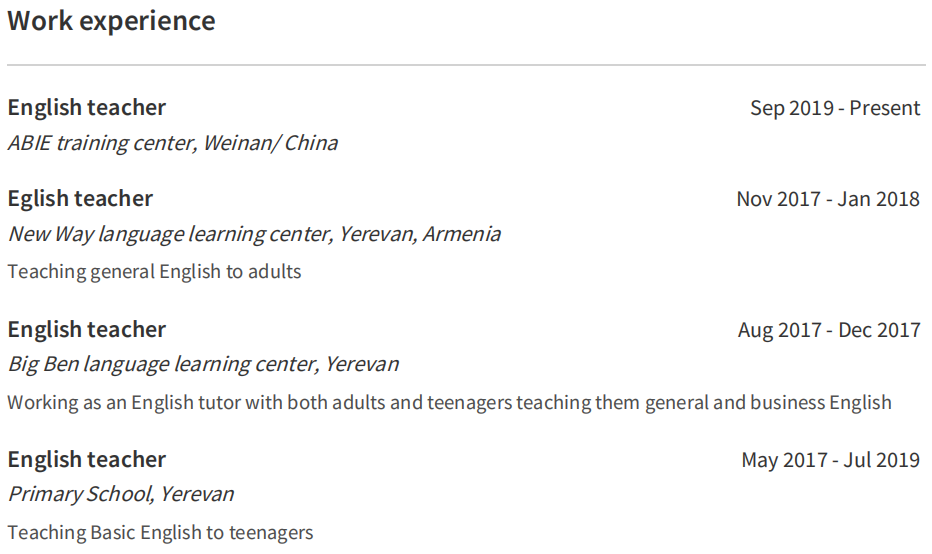Click the Nov 2017 - Jan 2018 date range
932x554 pixels.
click(828, 199)
